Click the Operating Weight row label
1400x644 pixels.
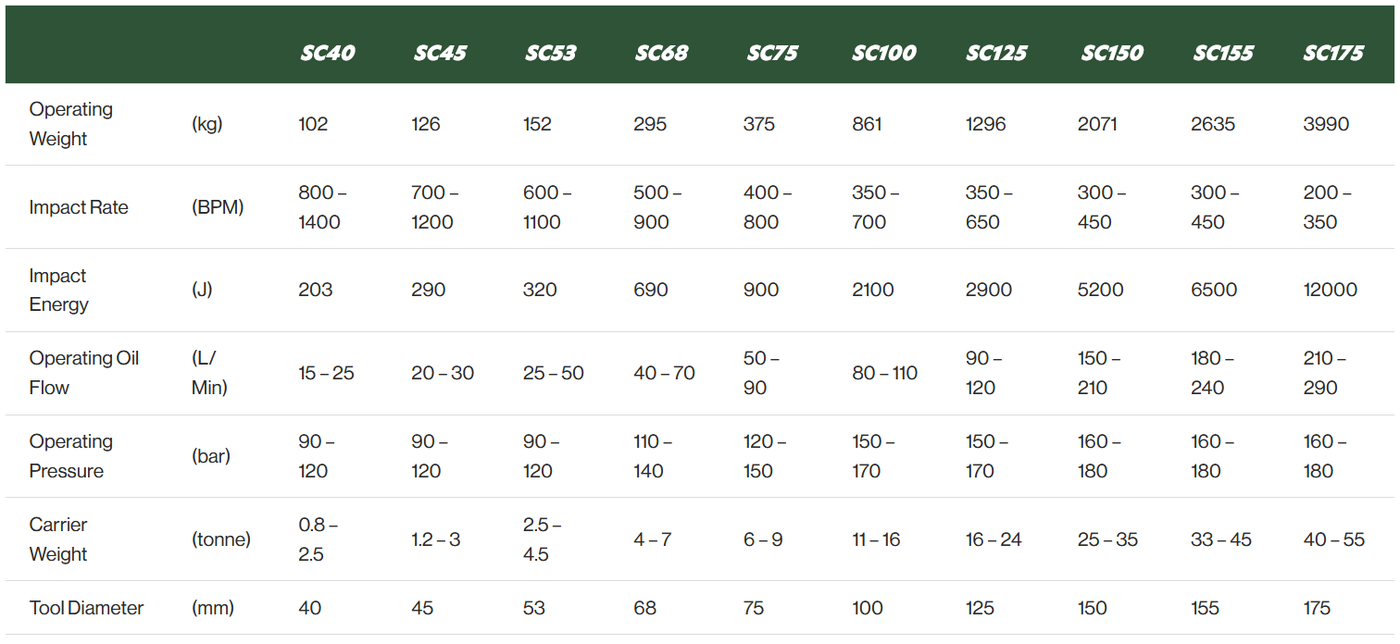(x=71, y=124)
